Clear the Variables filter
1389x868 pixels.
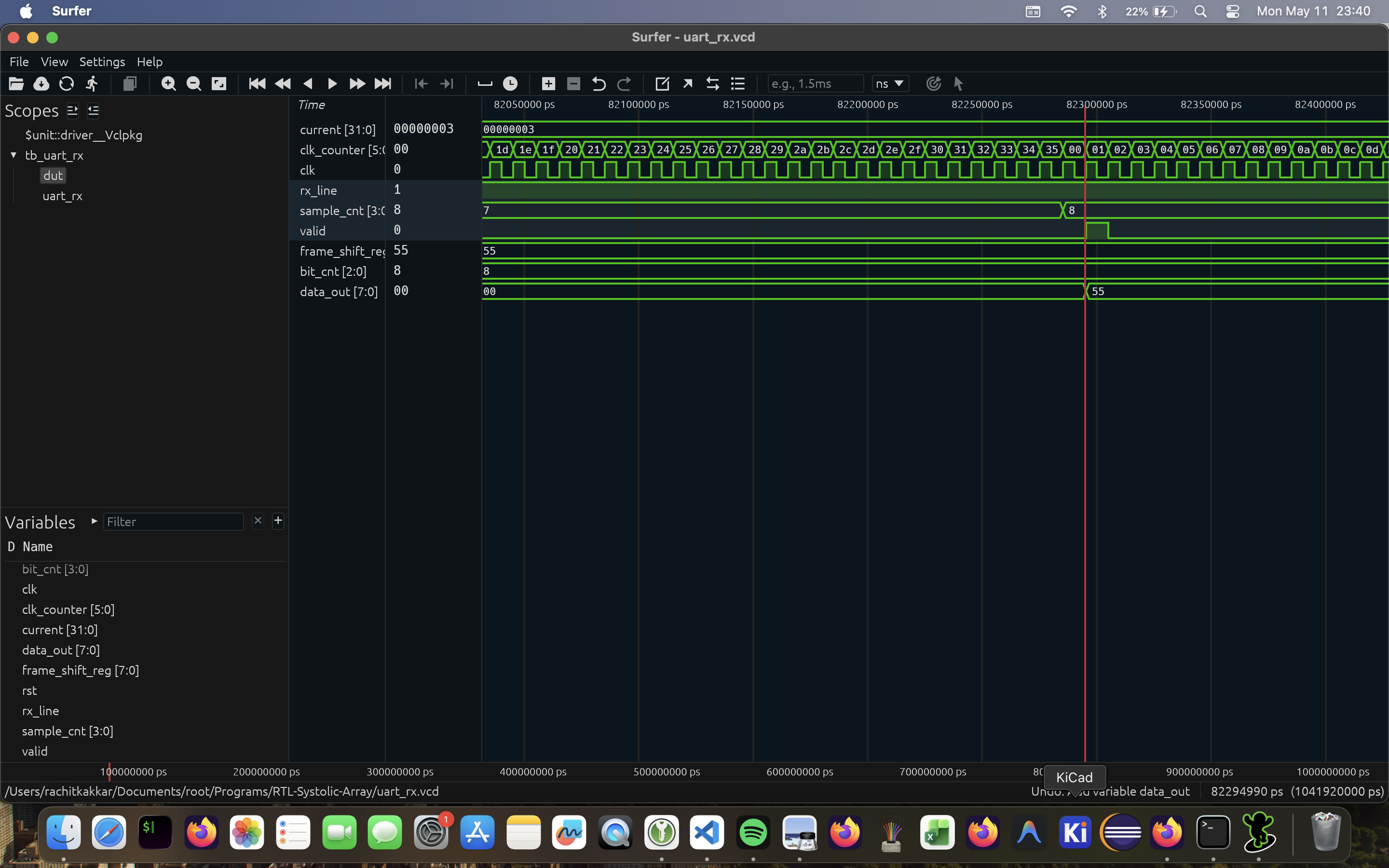click(x=258, y=521)
